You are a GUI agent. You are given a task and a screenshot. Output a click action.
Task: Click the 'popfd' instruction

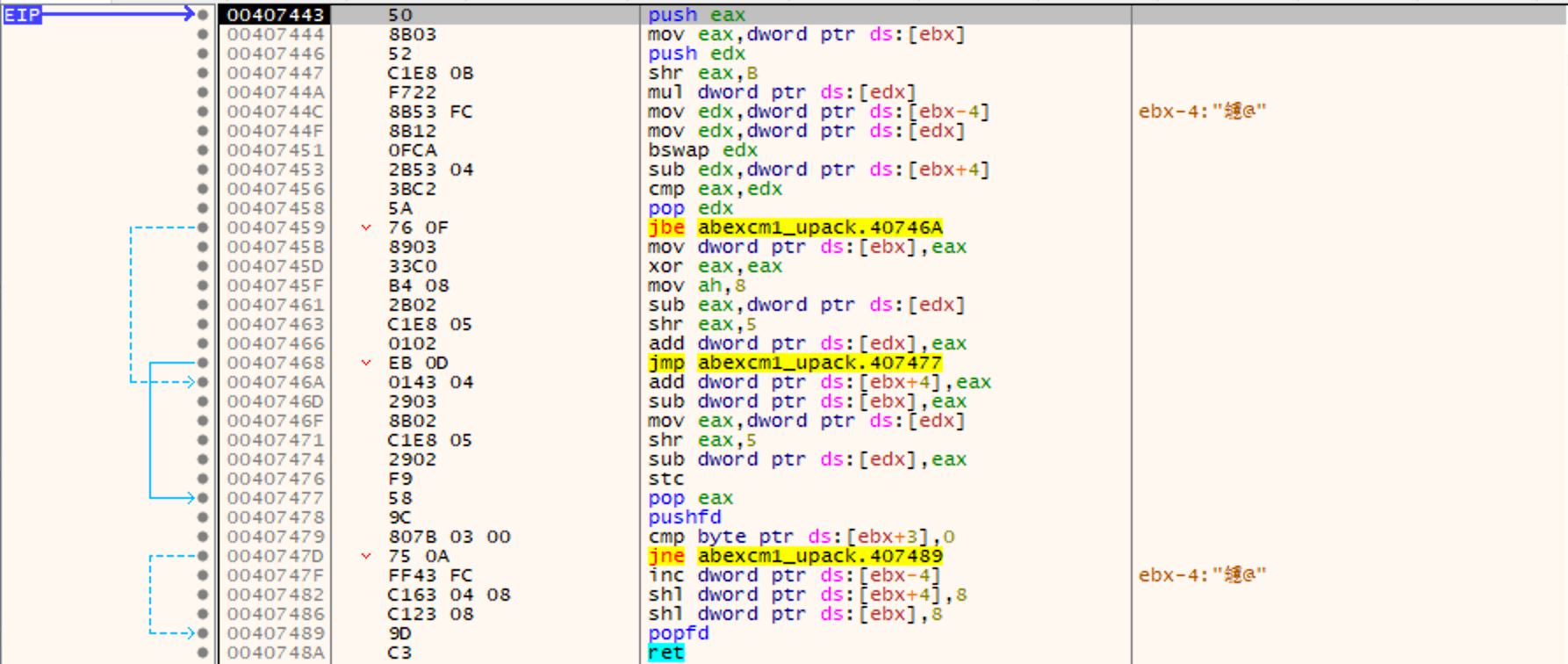point(679,633)
